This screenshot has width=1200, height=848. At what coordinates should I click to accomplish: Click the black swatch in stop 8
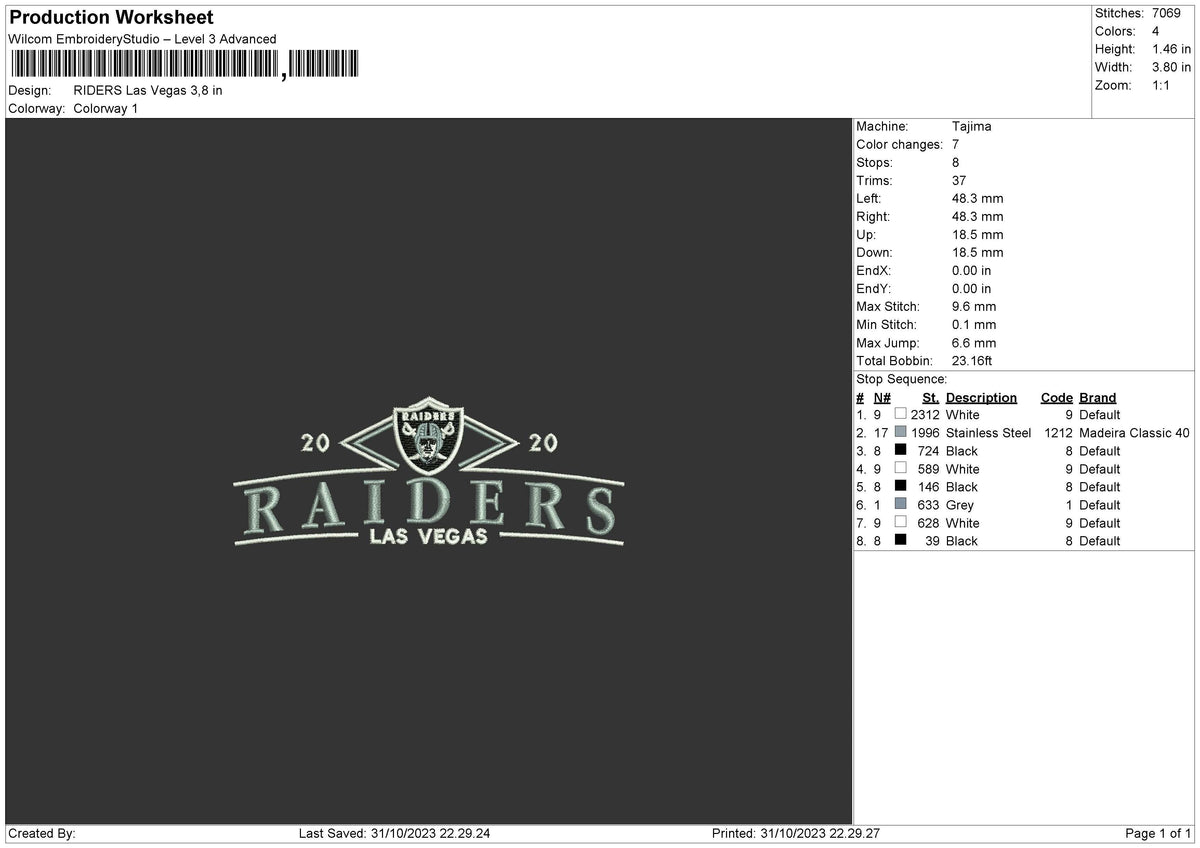[x=901, y=540]
